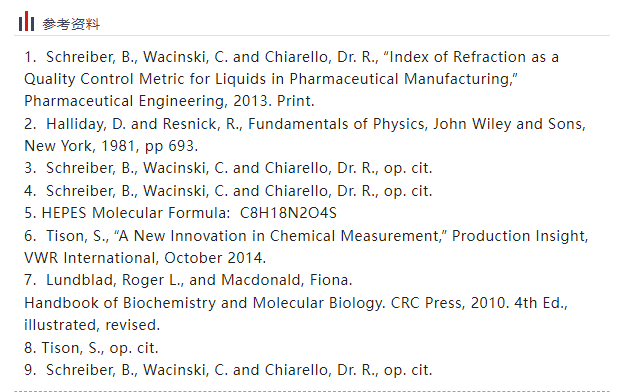
Task: Click "Handbook of Biochemistry and Molecular Biology" line
Action: point(296,304)
